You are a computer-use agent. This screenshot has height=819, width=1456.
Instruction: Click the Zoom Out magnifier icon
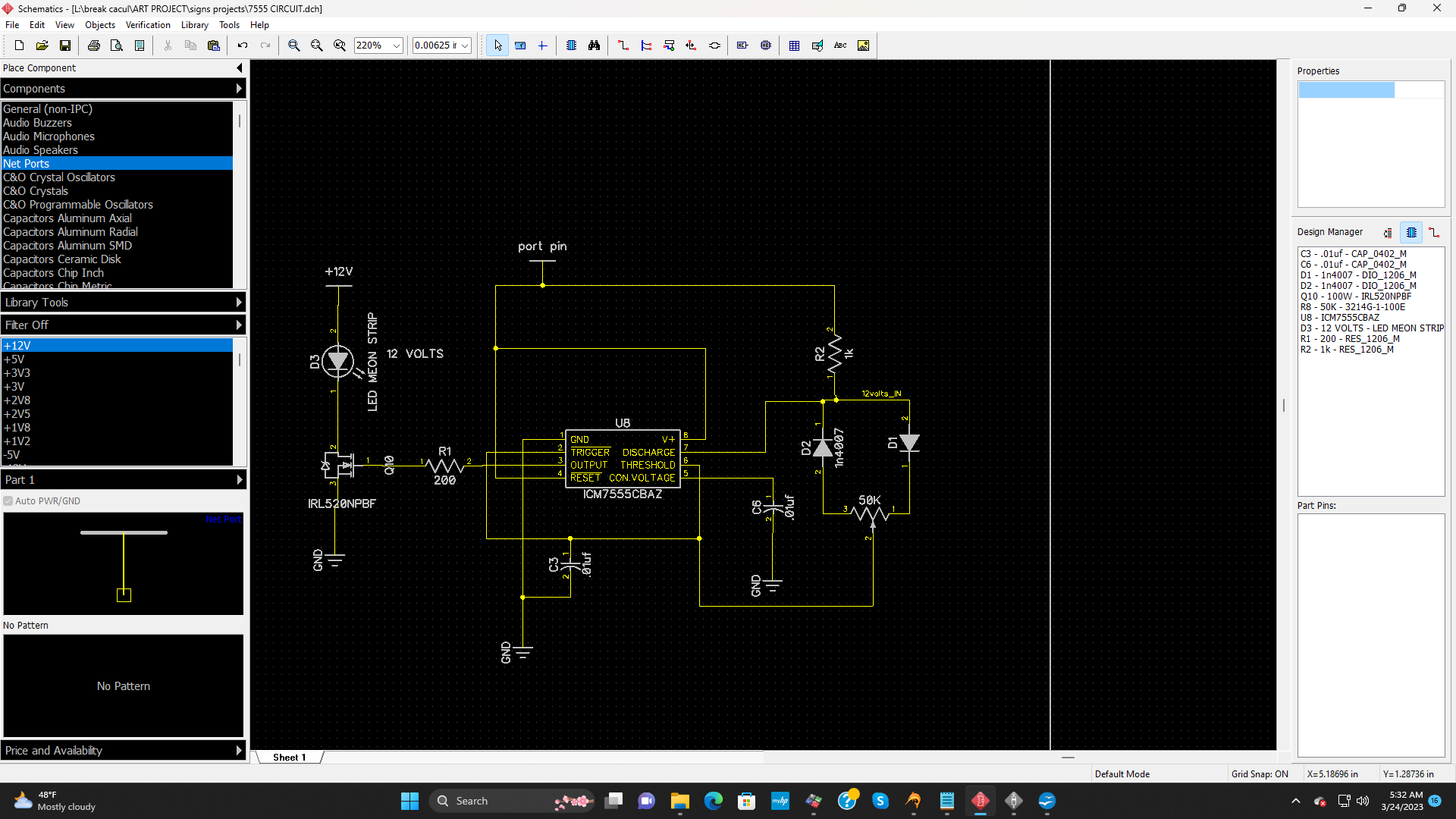coord(317,45)
